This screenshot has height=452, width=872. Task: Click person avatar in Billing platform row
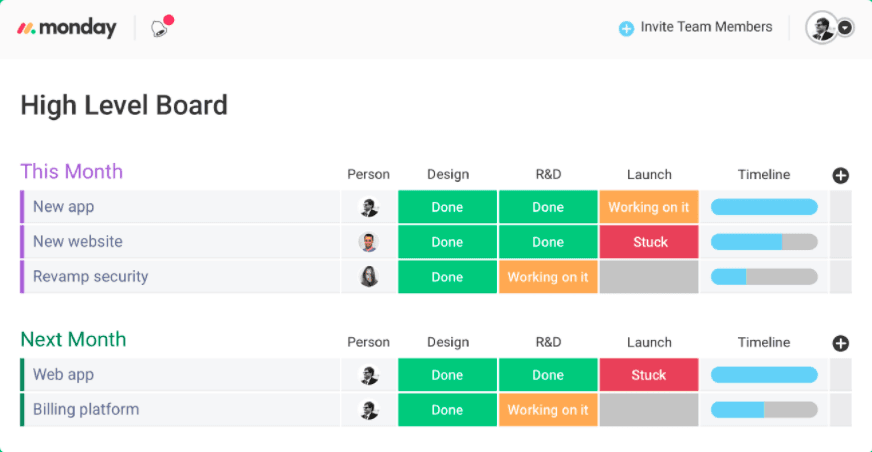(369, 410)
